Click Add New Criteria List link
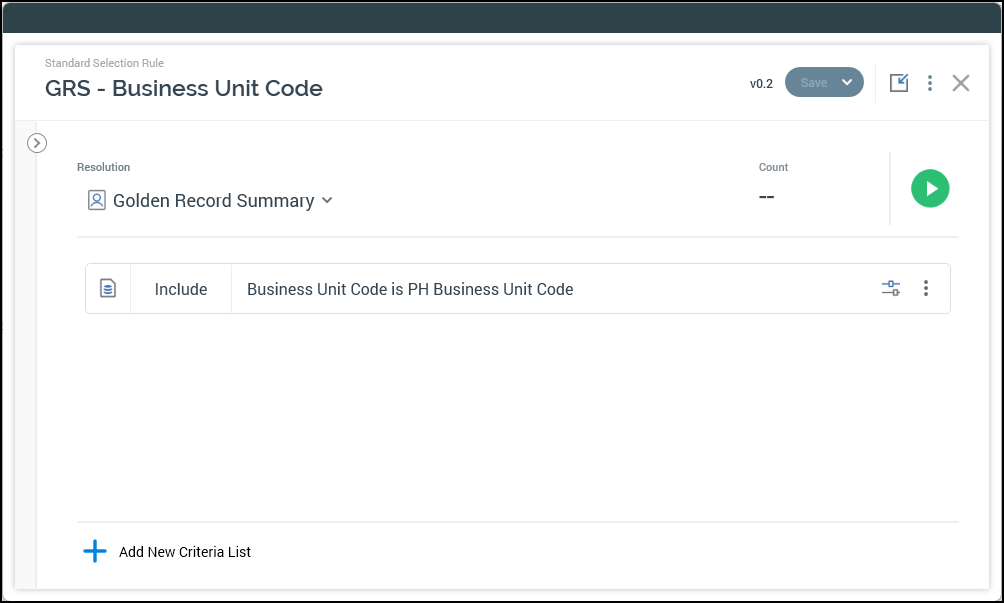Viewport: 1004px width, 603px height. click(185, 552)
